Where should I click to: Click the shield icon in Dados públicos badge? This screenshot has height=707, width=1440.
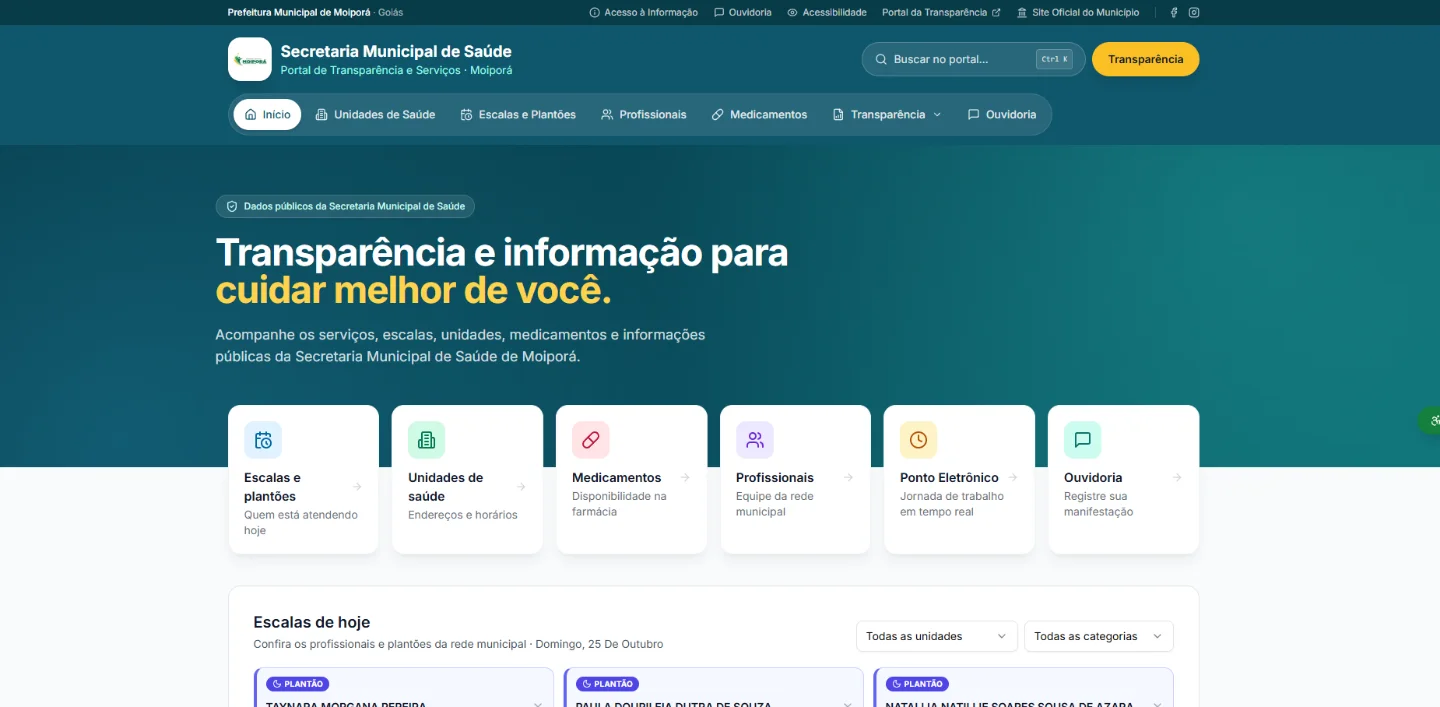(x=232, y=206)
